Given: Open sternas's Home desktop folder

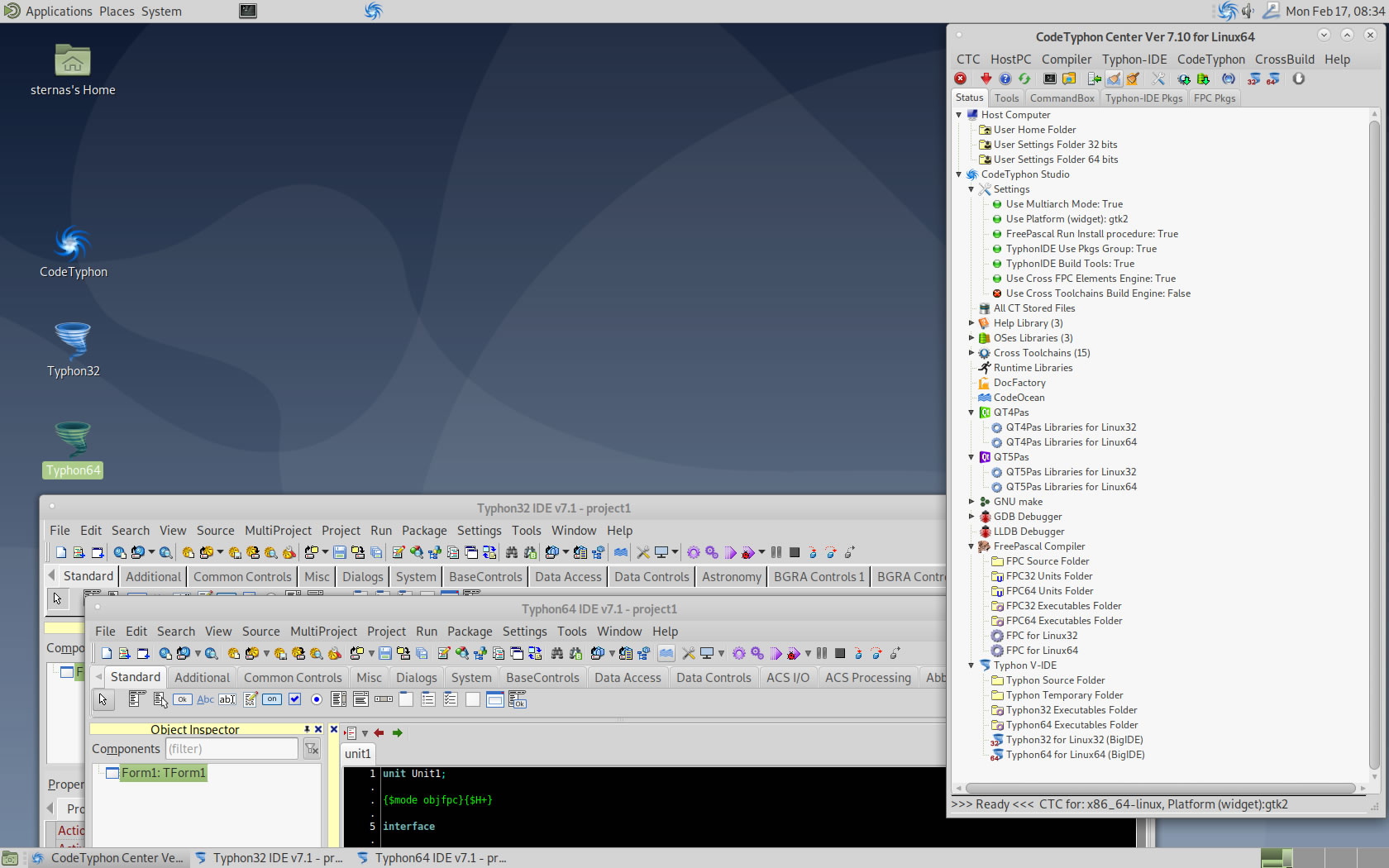Looking at the screenshot, I should tap(73, 70).
